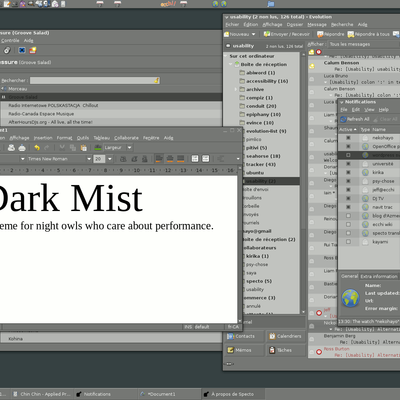Center align text in AbiWord
400x400 pixels.
pos(170,159)
